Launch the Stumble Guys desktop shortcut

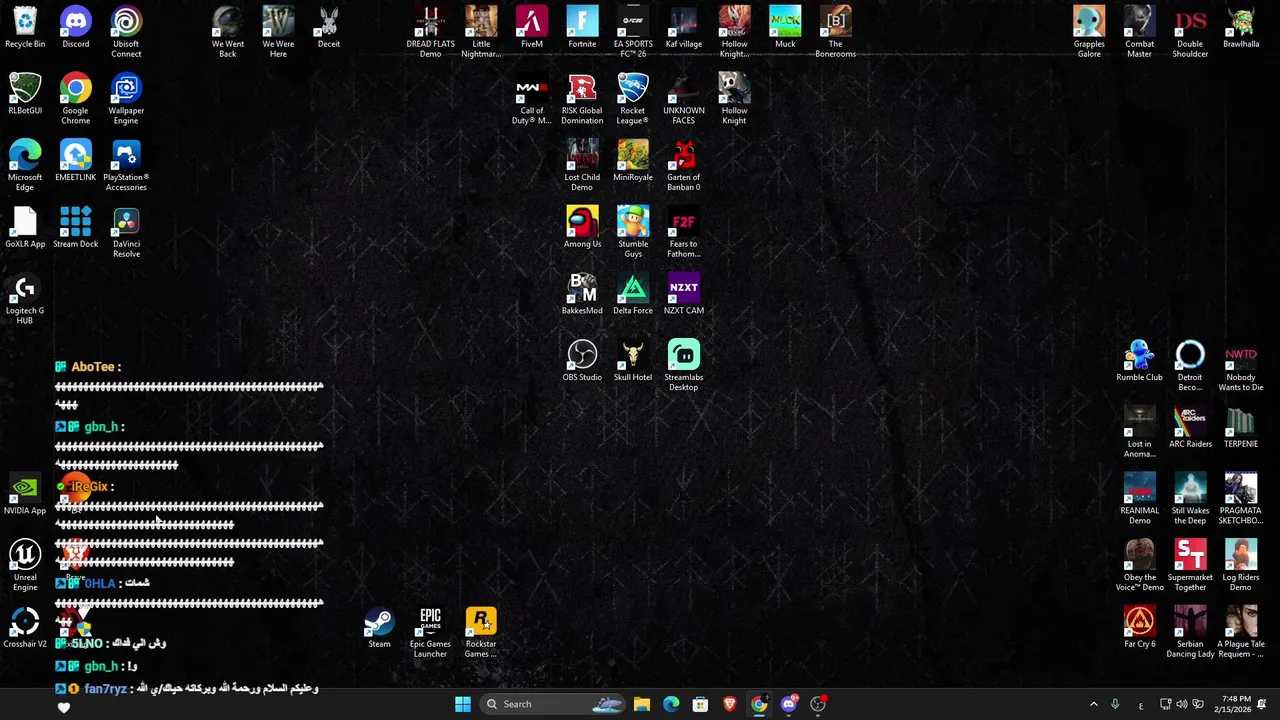point(633,232)
